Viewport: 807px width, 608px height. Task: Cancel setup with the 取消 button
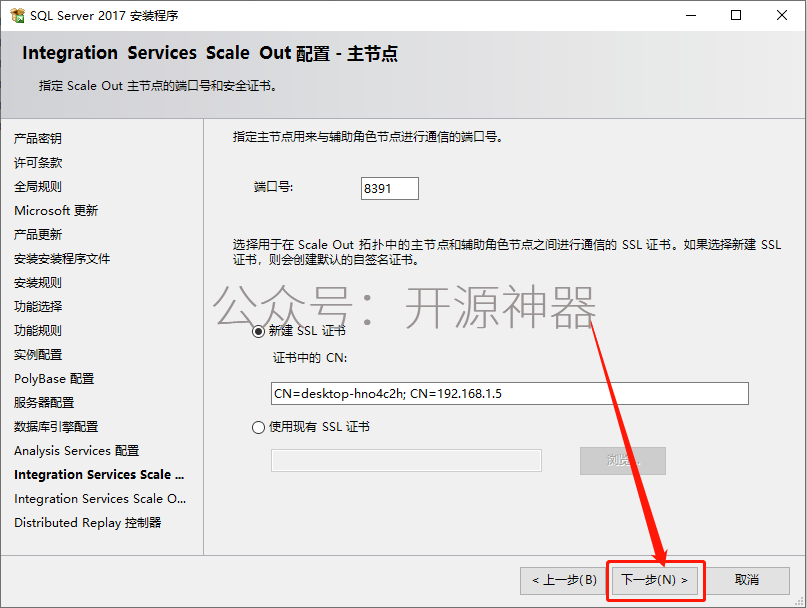(747, 580)
